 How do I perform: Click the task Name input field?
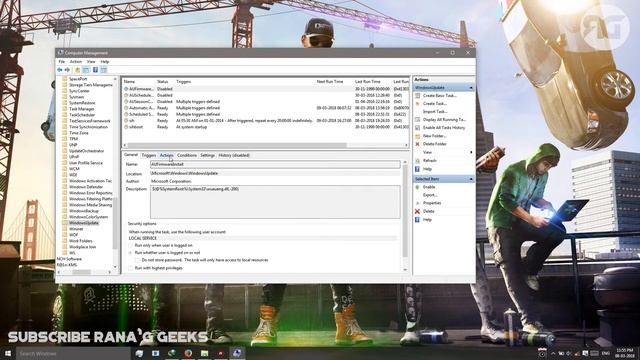click(275, 164)
